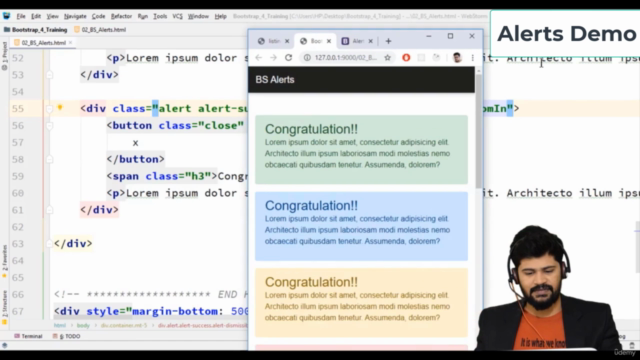This screenshot has height=360, width=640.
Task: Open the Tools menu
Action: (160, 16)
